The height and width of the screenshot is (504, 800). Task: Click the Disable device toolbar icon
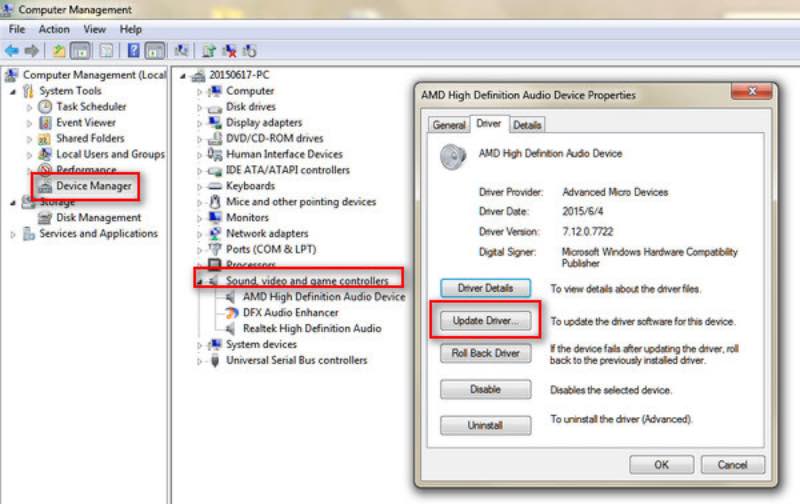pyautogui.click(x=249, y=51)
